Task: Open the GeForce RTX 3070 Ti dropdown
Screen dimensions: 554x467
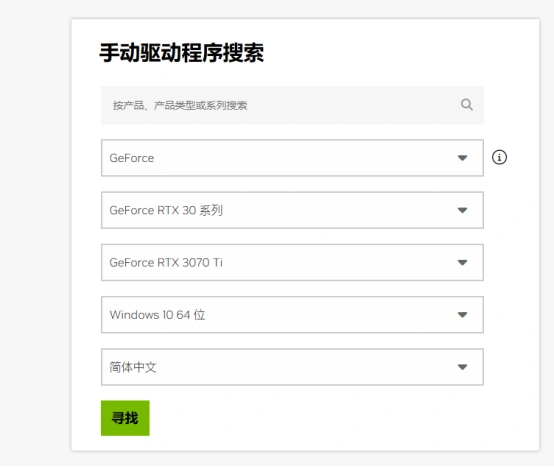Action: (x=292, y=262)
